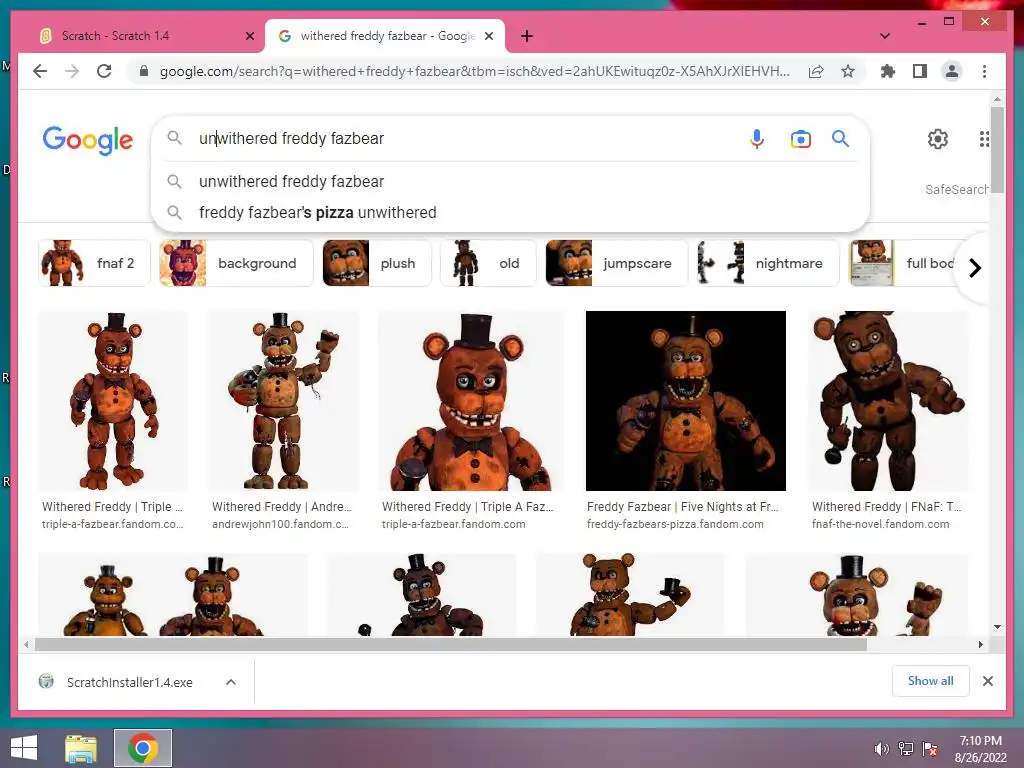The width and height of the screenshot is (1024, 768).
Task: Open Chrome's side panel
Action: pos(920,71)
